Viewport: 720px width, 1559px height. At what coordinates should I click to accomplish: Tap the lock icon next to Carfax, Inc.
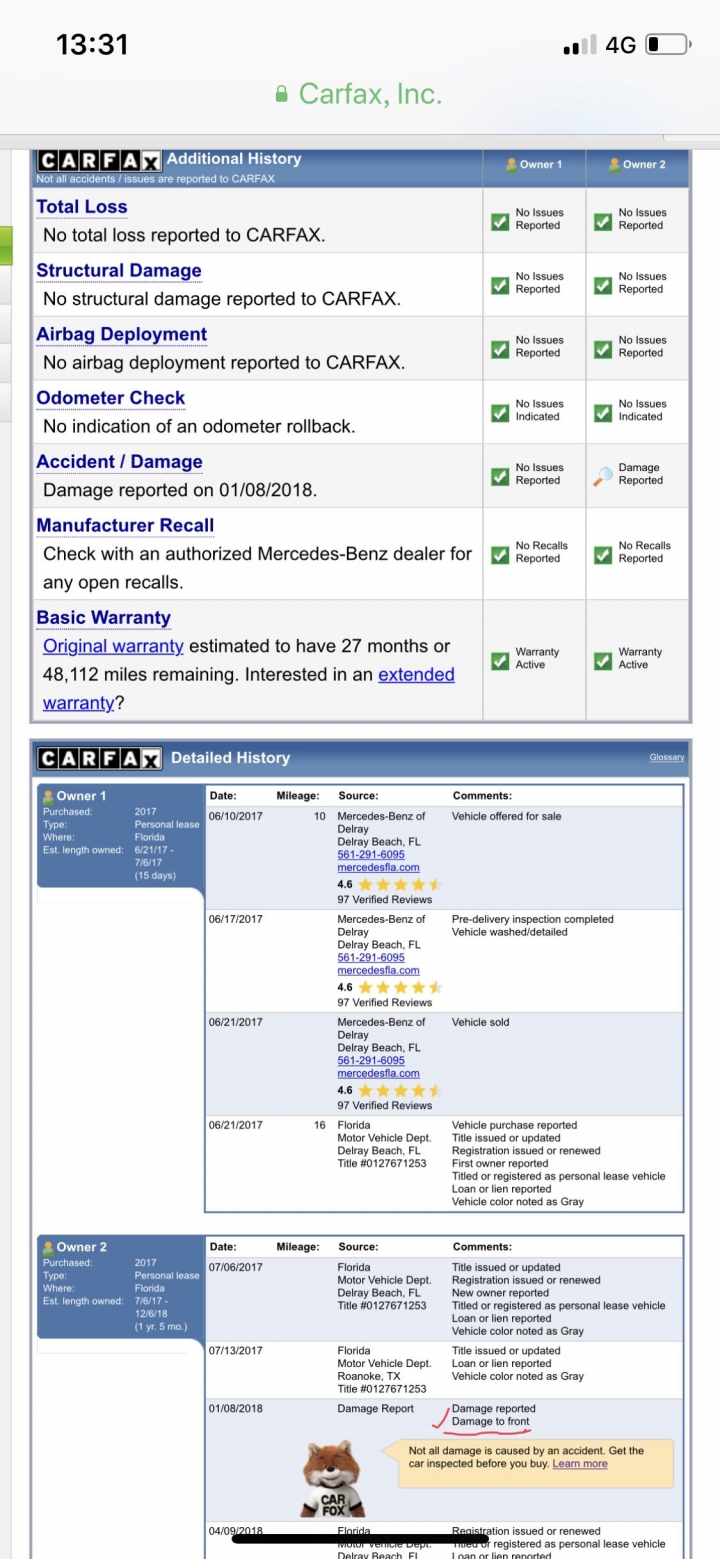(282, 94)
